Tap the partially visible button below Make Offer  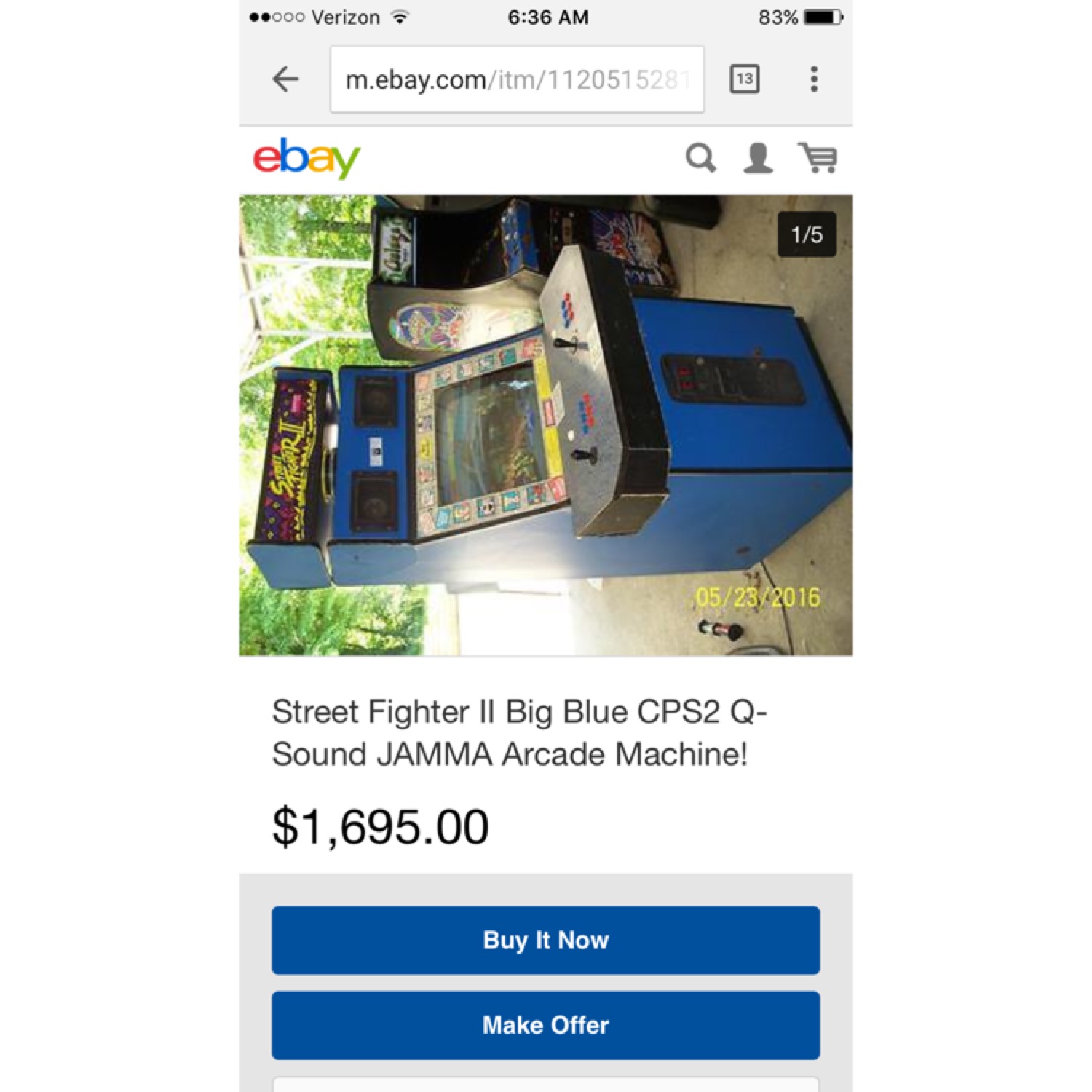(546, 1085)
